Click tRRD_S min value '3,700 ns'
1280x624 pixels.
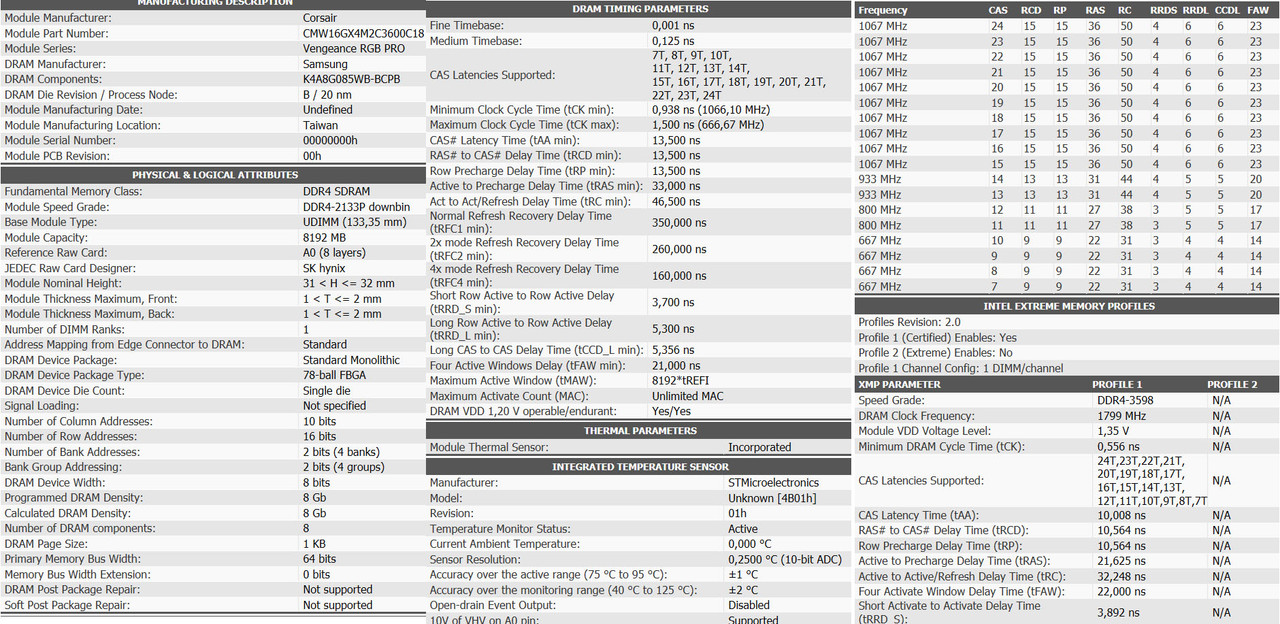pyautogui.click(x=673, y=302)
